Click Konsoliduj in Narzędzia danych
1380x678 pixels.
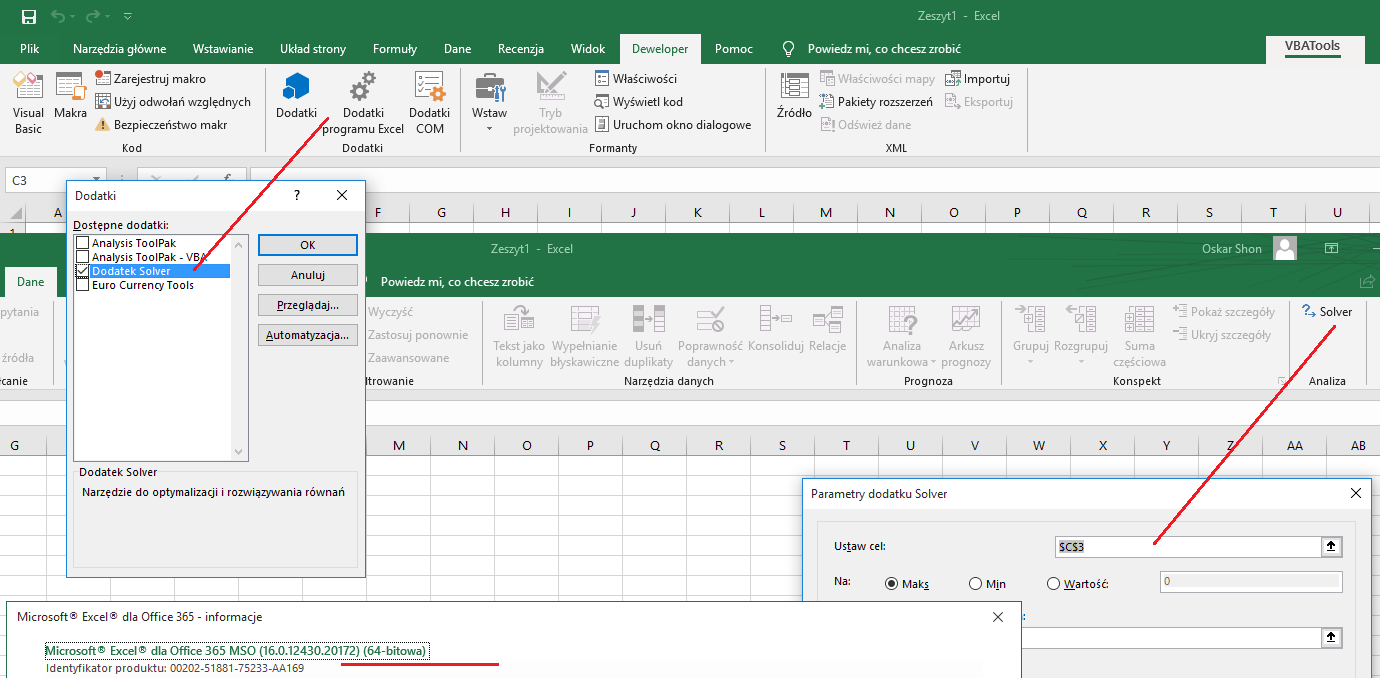point(776,329)
